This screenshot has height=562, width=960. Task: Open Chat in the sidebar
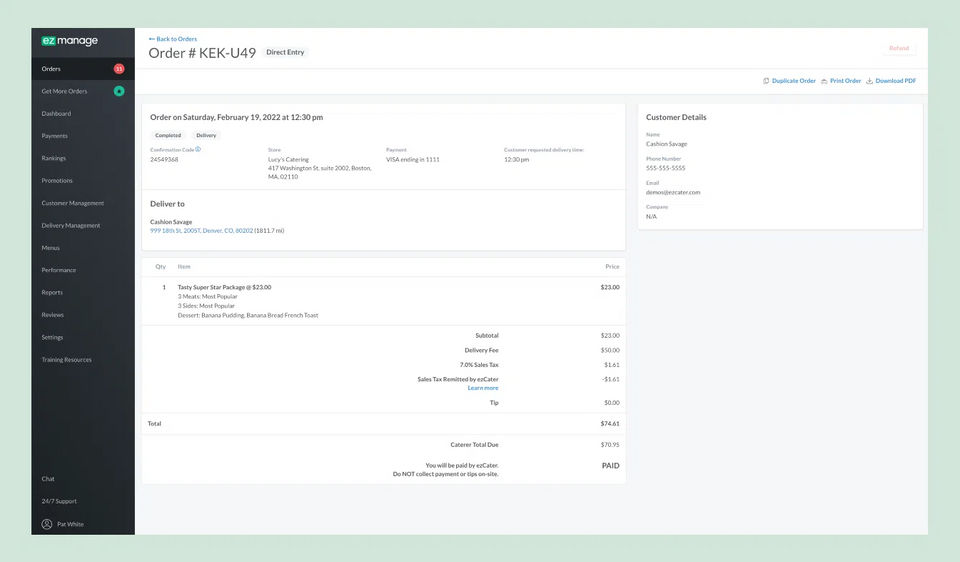tap(48, 479)
